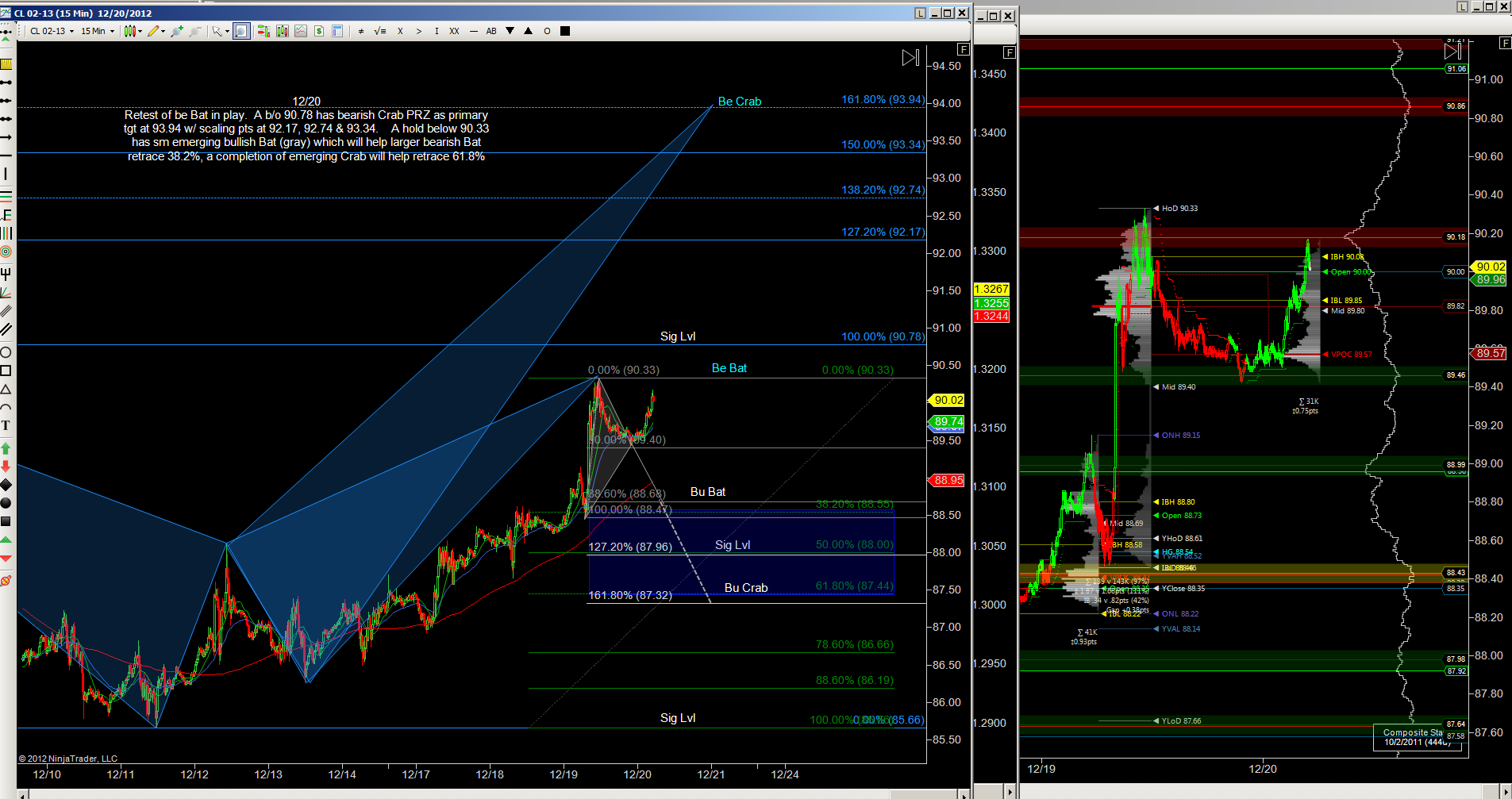Toggle the highlighted magnifier zoom mode button
The height and width of the screenshot is (799, 1512).
pos(241,32)
